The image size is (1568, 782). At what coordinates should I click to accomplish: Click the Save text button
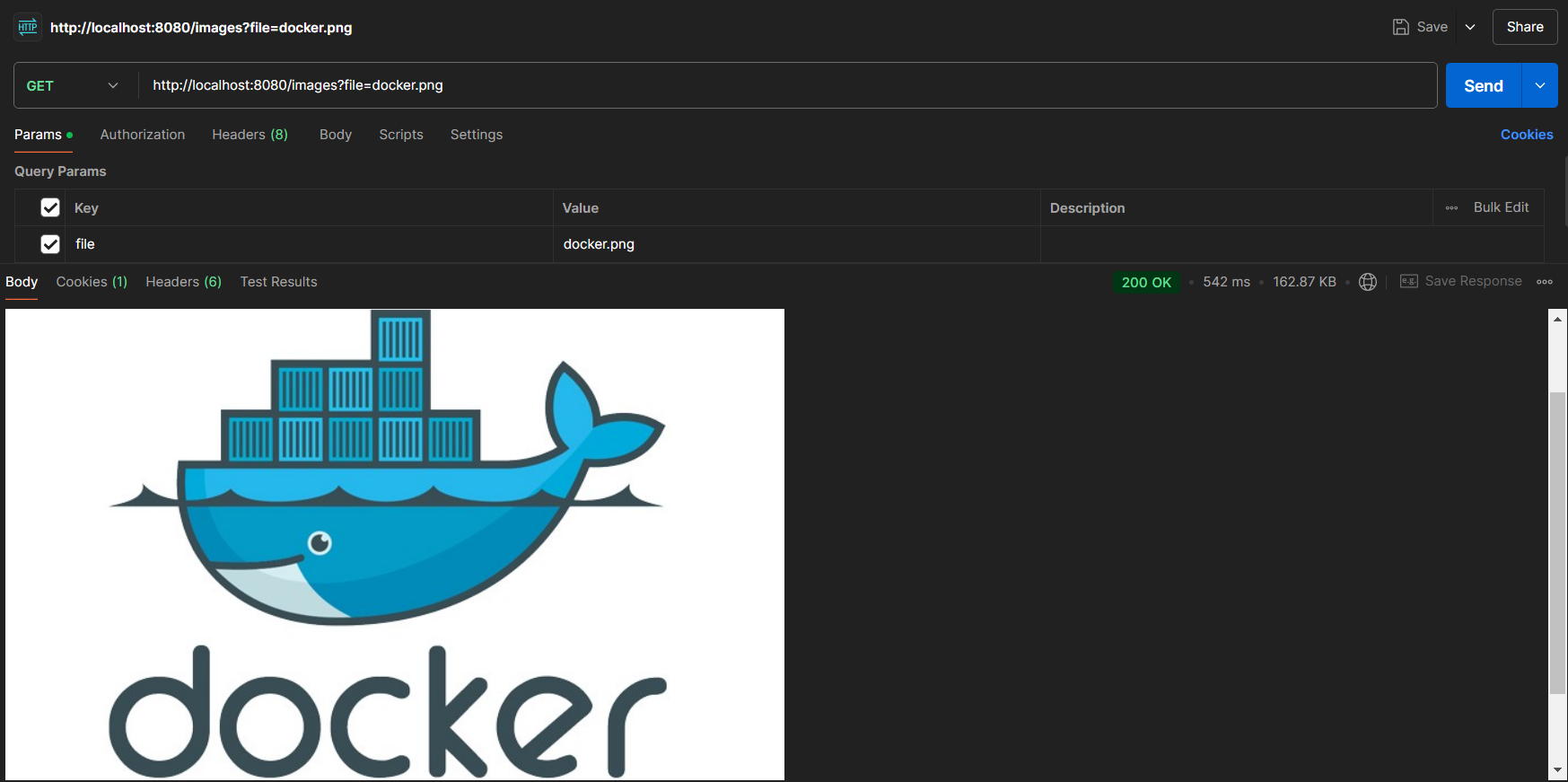(1432, 27)
